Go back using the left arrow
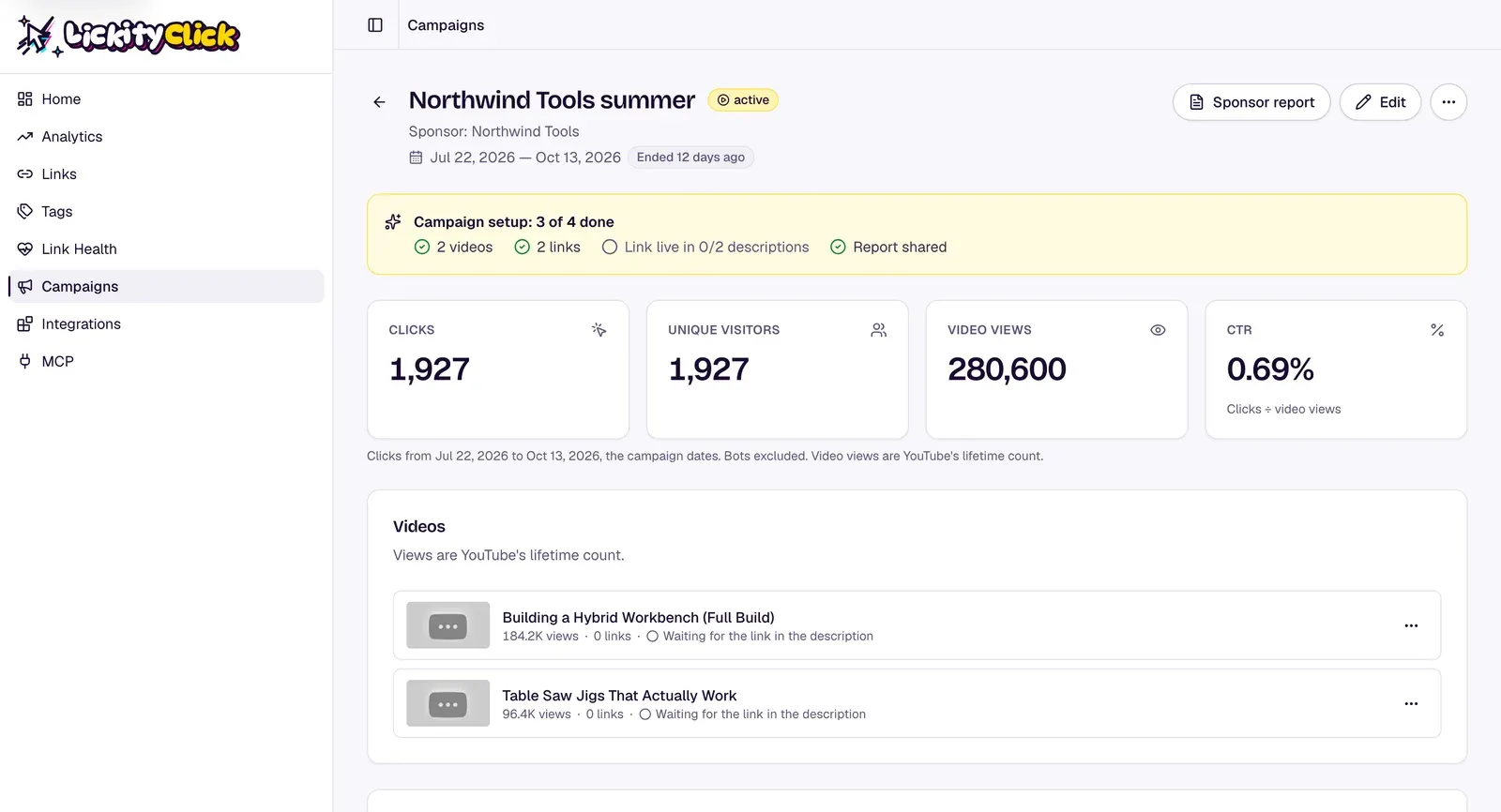Viewport: 1501px width, 812px height. 379,102
